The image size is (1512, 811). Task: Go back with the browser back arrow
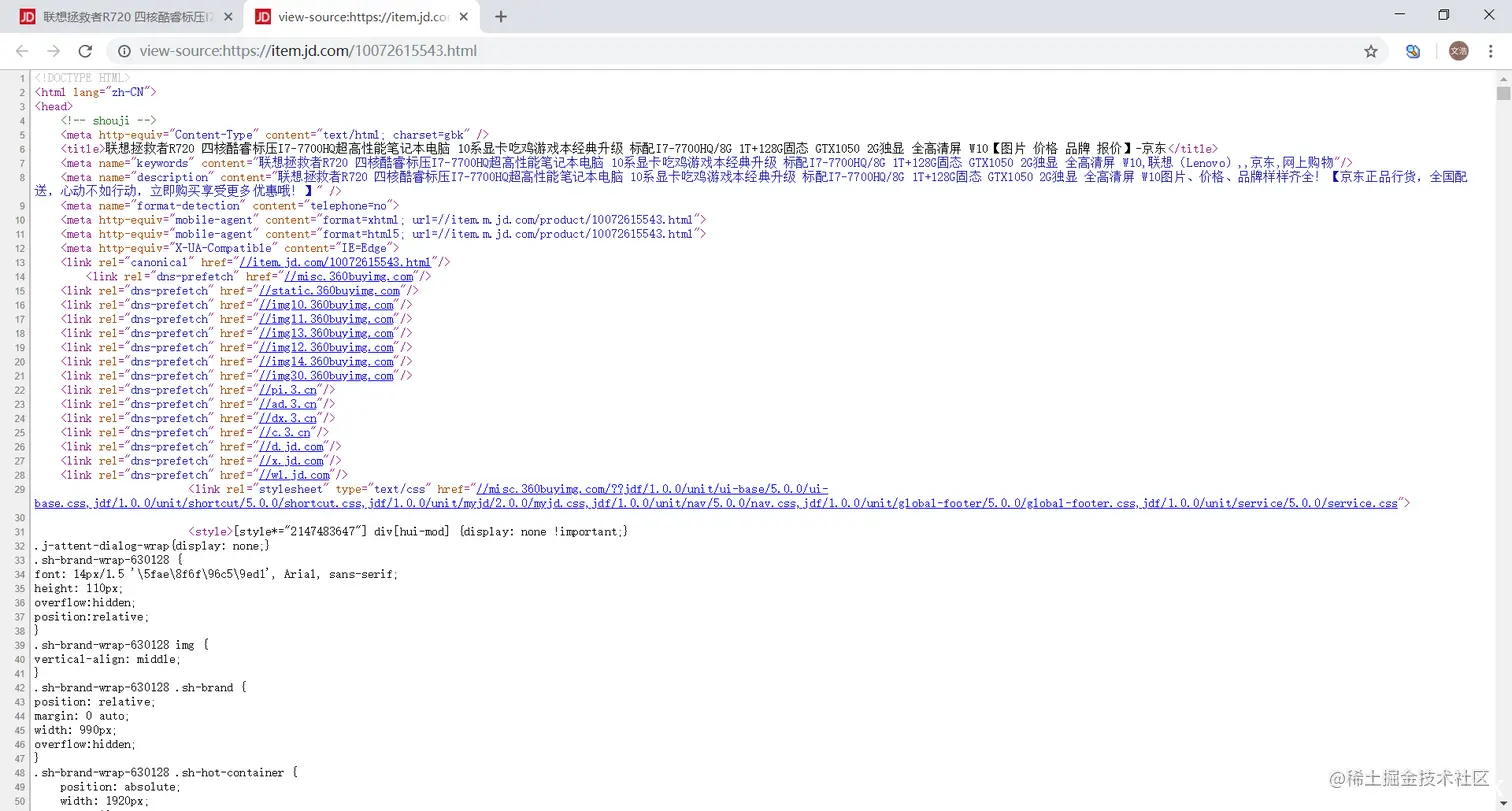22,51
